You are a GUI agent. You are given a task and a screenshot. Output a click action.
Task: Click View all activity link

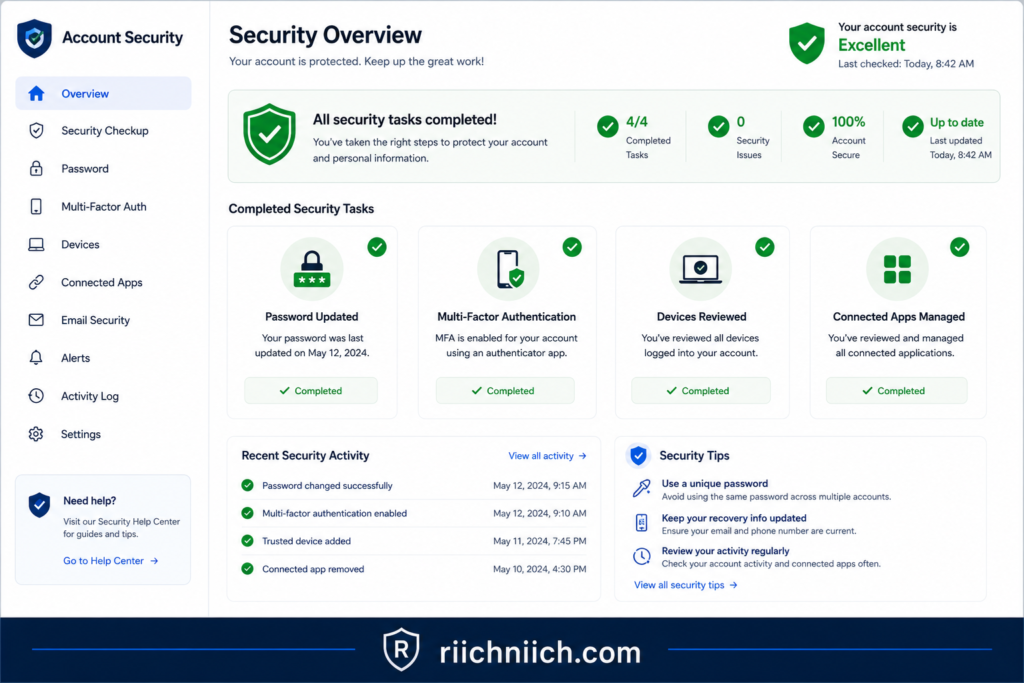547,456
